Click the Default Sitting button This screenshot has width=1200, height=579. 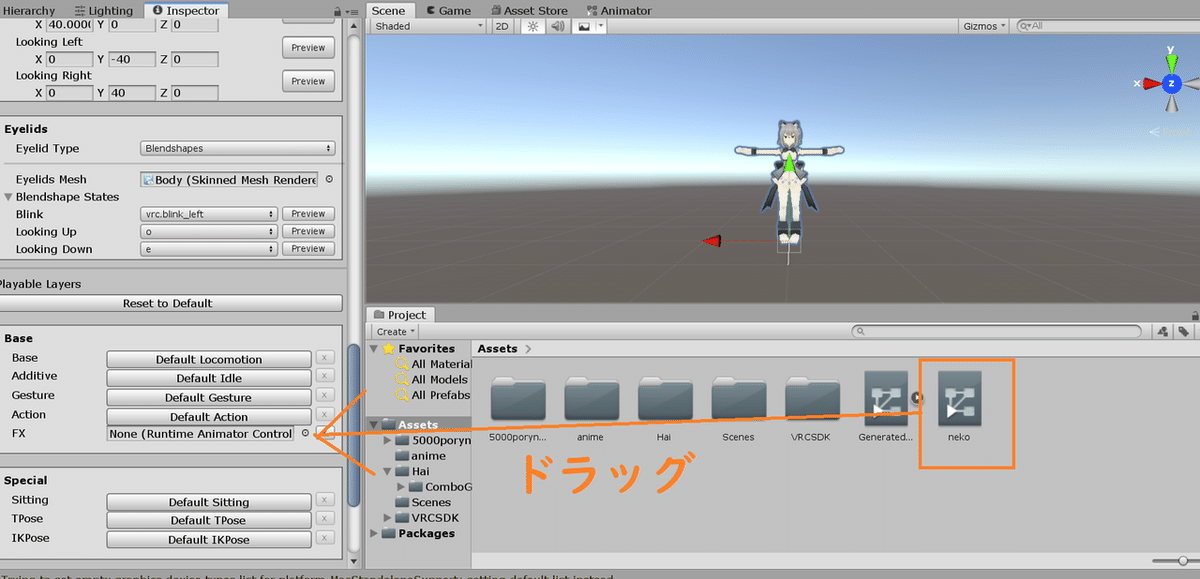pyautogui.click(x=209, y=502)
